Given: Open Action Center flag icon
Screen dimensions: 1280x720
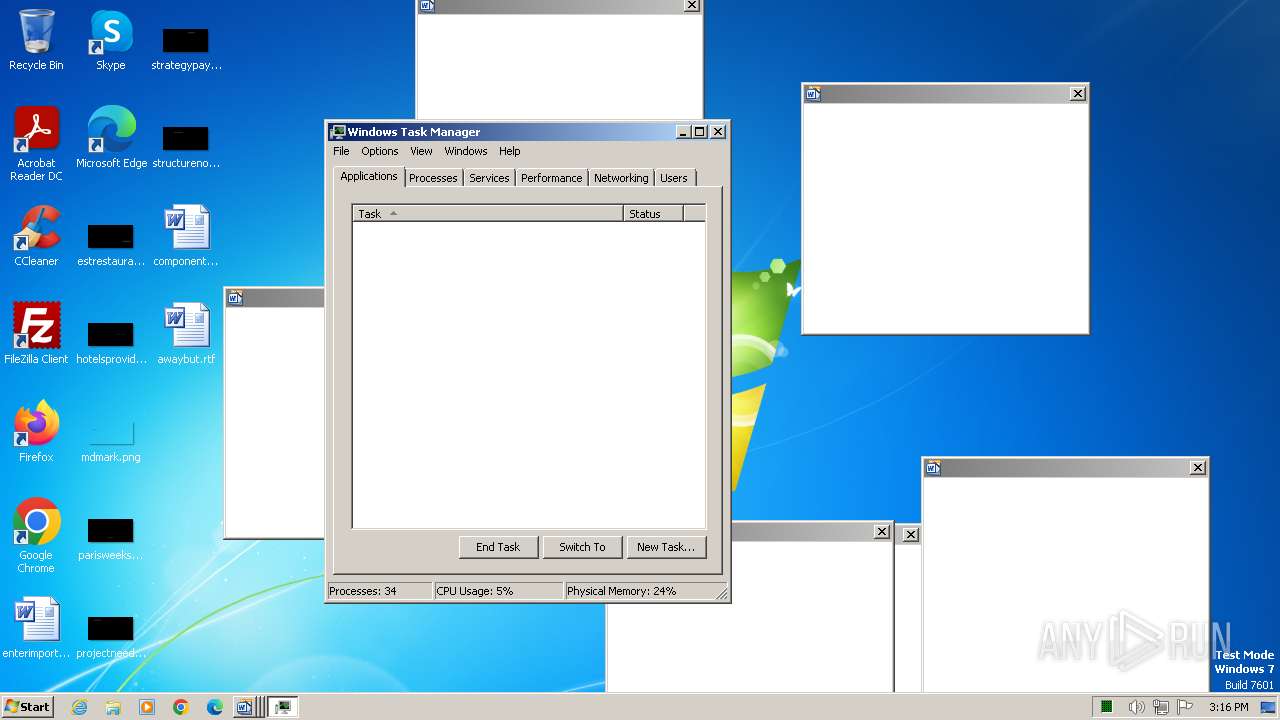Looking at the screenshot, I should pos(1185,707).
